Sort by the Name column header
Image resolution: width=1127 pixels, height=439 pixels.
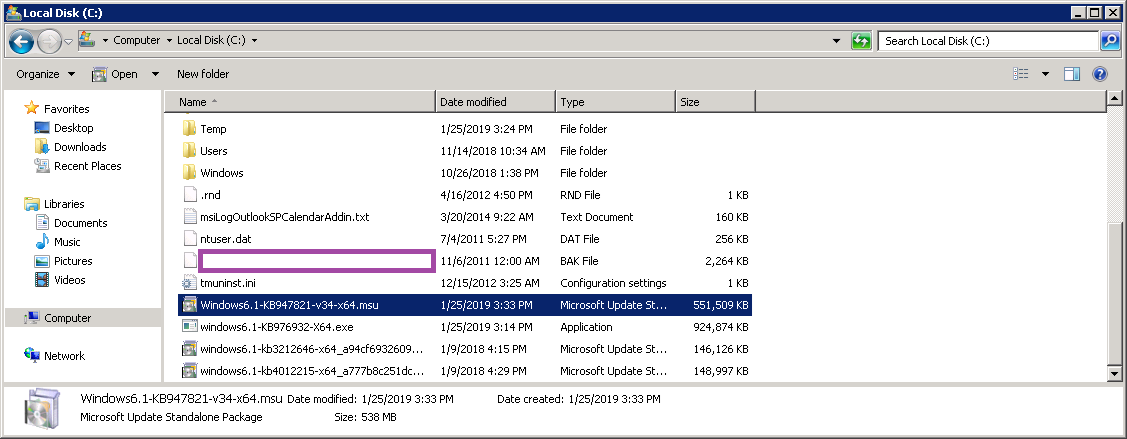click(x=300, y=102)
